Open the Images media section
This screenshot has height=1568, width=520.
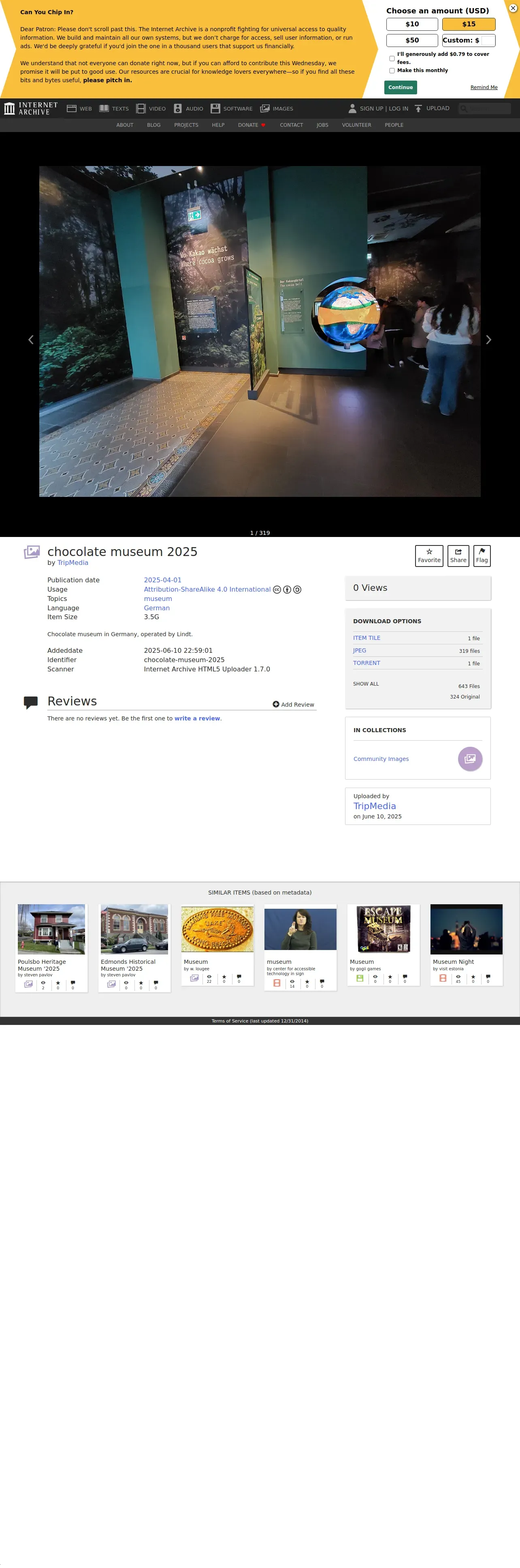pyautogui.click(x=277, y=109)
